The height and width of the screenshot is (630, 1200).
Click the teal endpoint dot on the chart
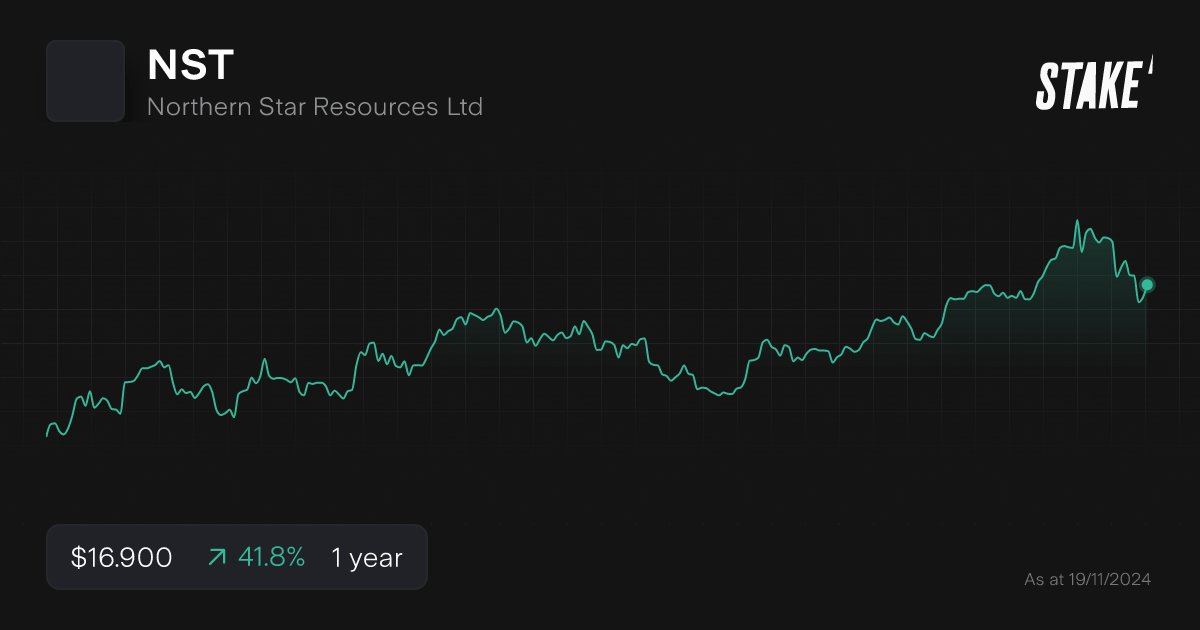coord(1146,286)
